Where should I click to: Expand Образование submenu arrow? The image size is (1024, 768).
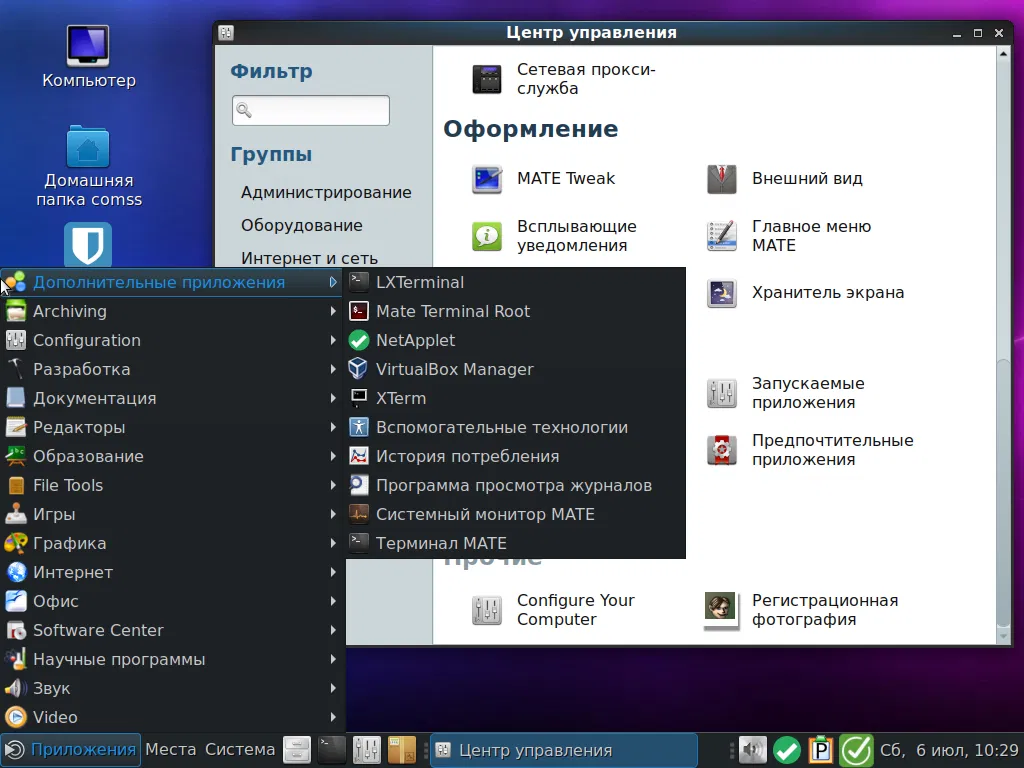(333, 456)
